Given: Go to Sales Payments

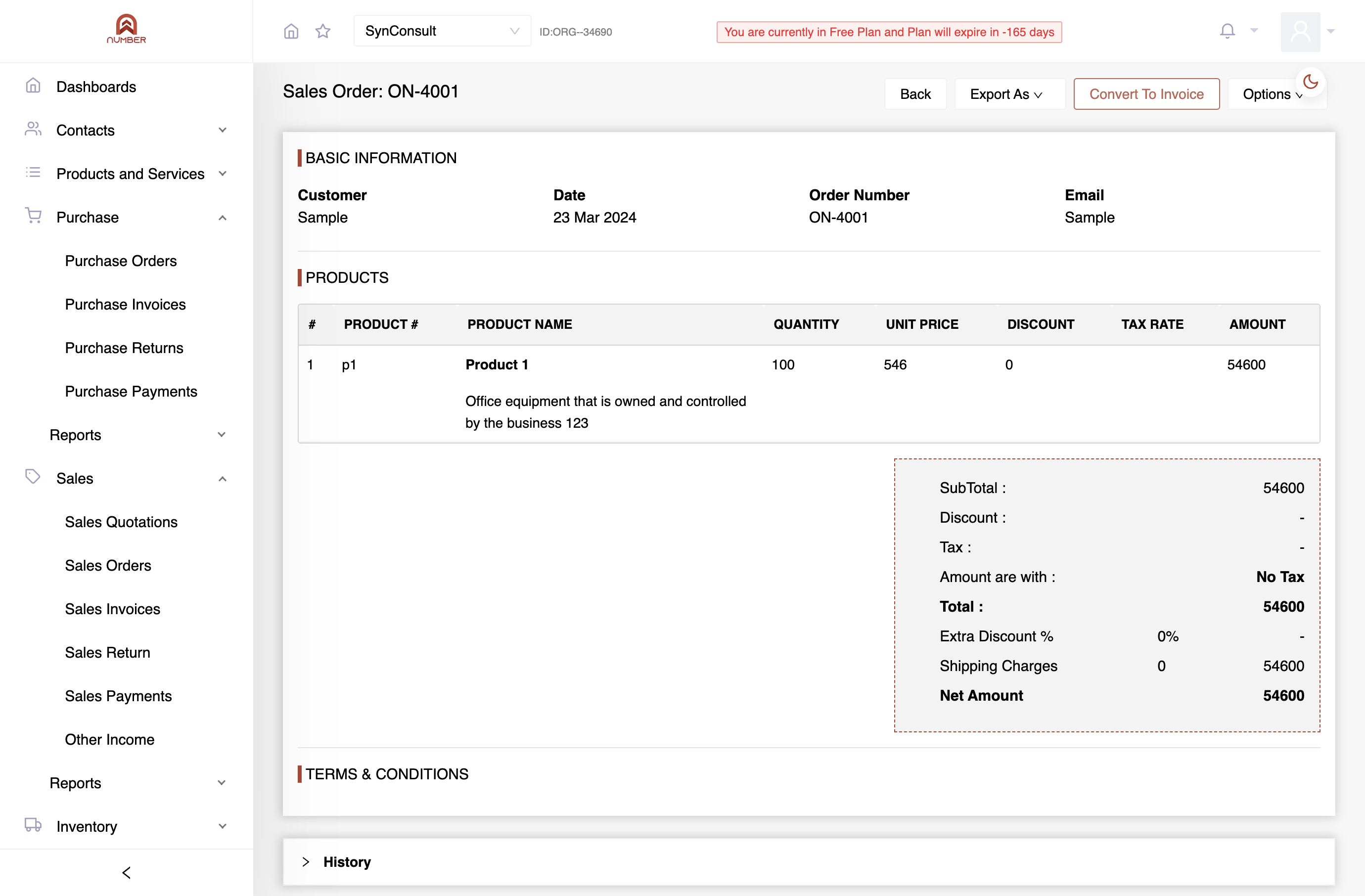Looking at the screenshot, I should coord(118,697).
